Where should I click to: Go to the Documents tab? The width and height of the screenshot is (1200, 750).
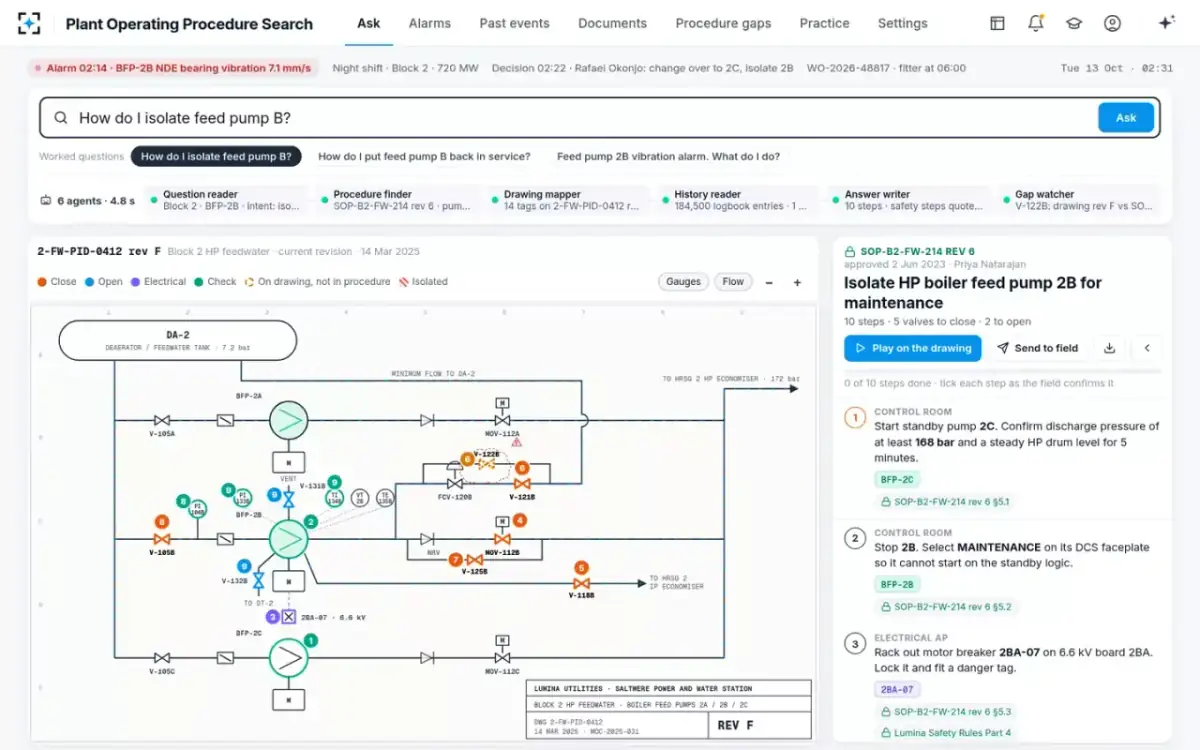pyautogui.click(x=612, y=23)
